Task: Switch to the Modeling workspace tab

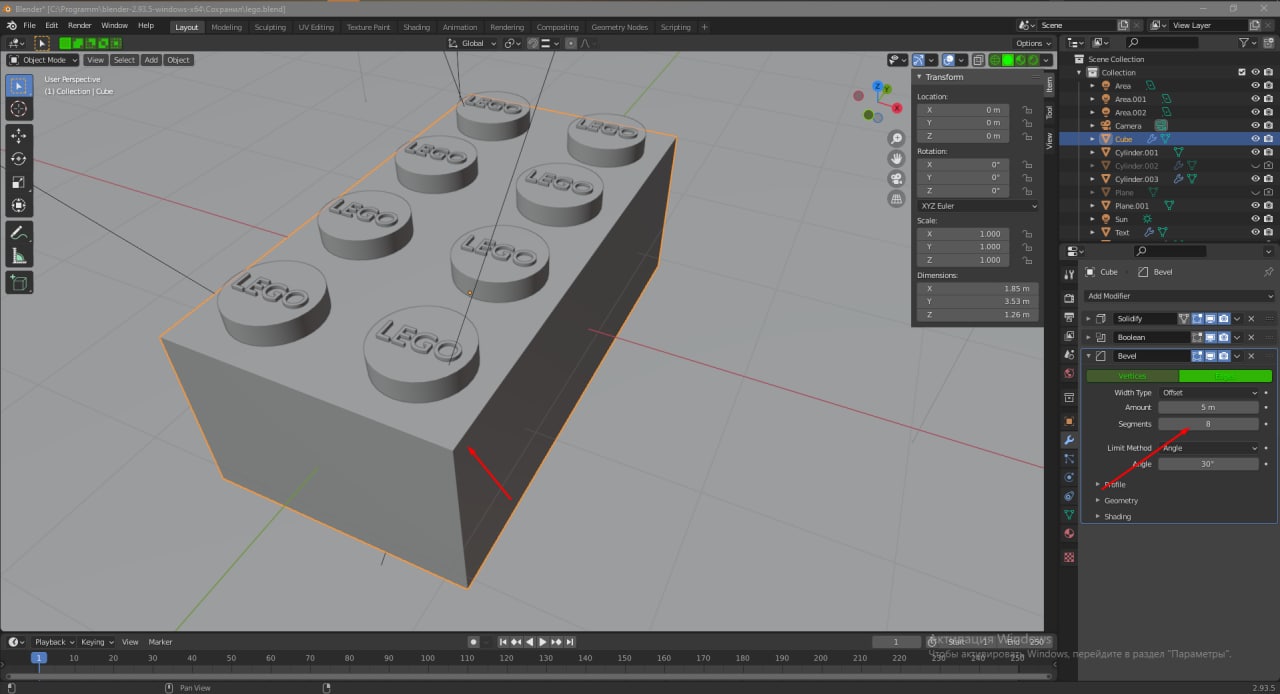Action: pyautogui.click(x=226, y=27)
